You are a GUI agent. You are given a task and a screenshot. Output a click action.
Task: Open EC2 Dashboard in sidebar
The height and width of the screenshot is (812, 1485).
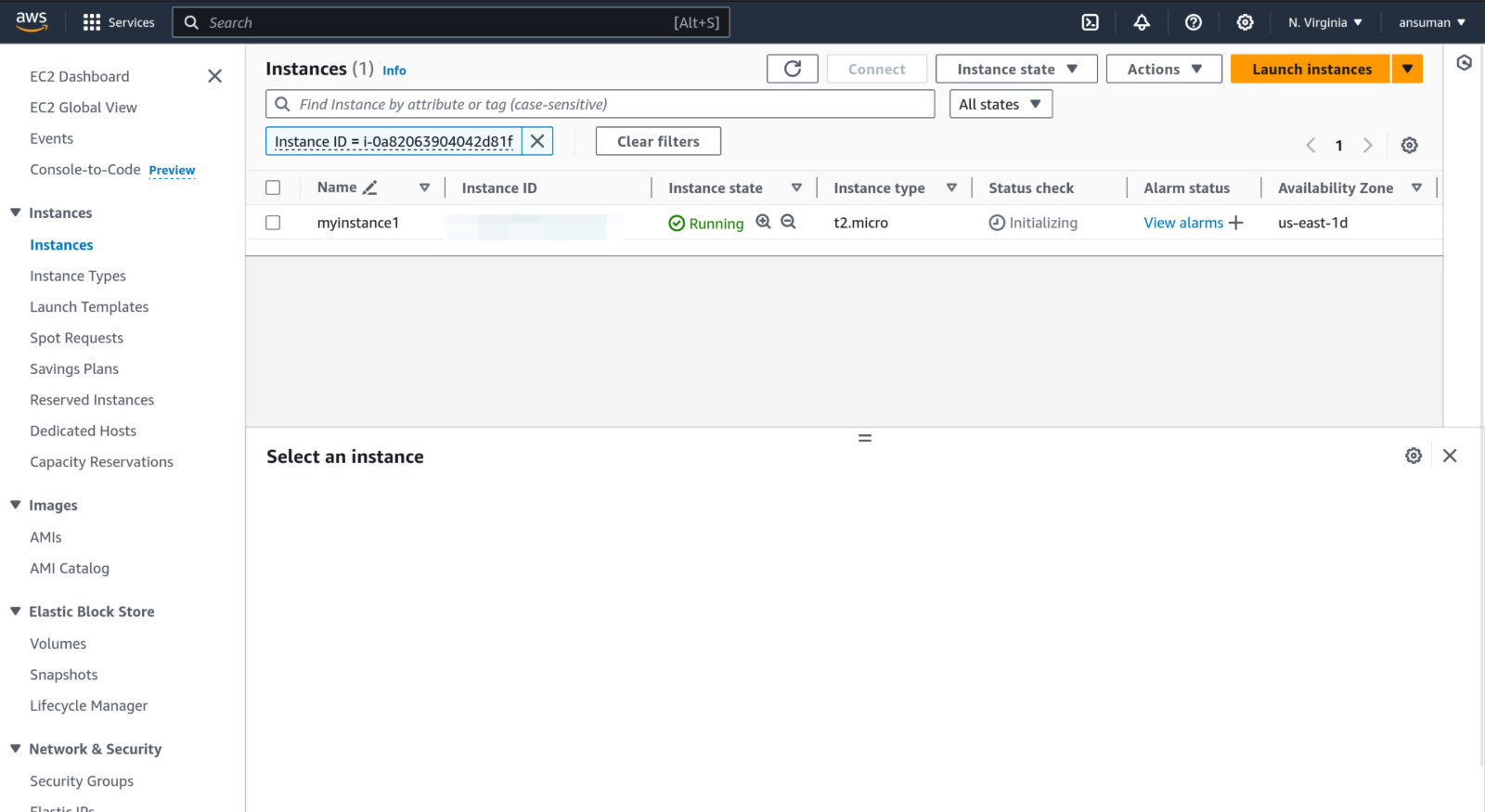coord(80,76)
